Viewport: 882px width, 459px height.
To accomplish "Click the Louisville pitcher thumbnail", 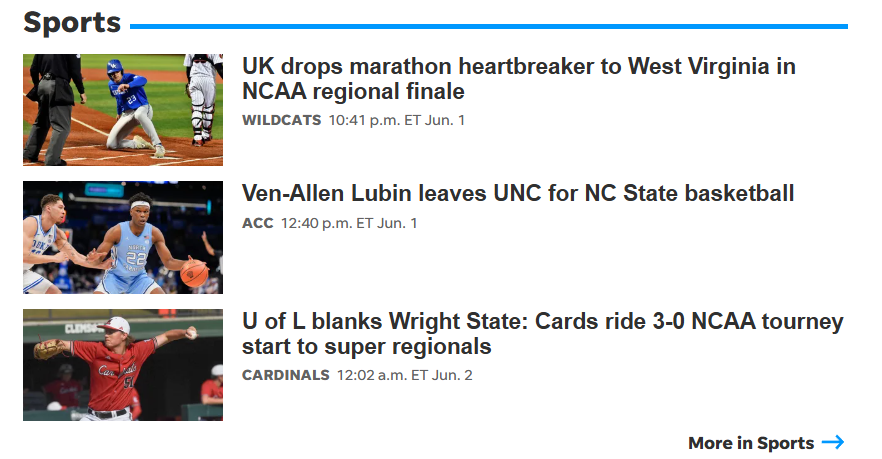I will click(123, 365).
